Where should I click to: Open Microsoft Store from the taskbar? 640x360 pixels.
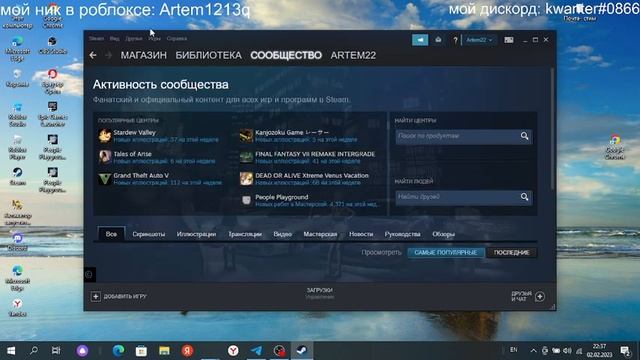pos(141,350)
